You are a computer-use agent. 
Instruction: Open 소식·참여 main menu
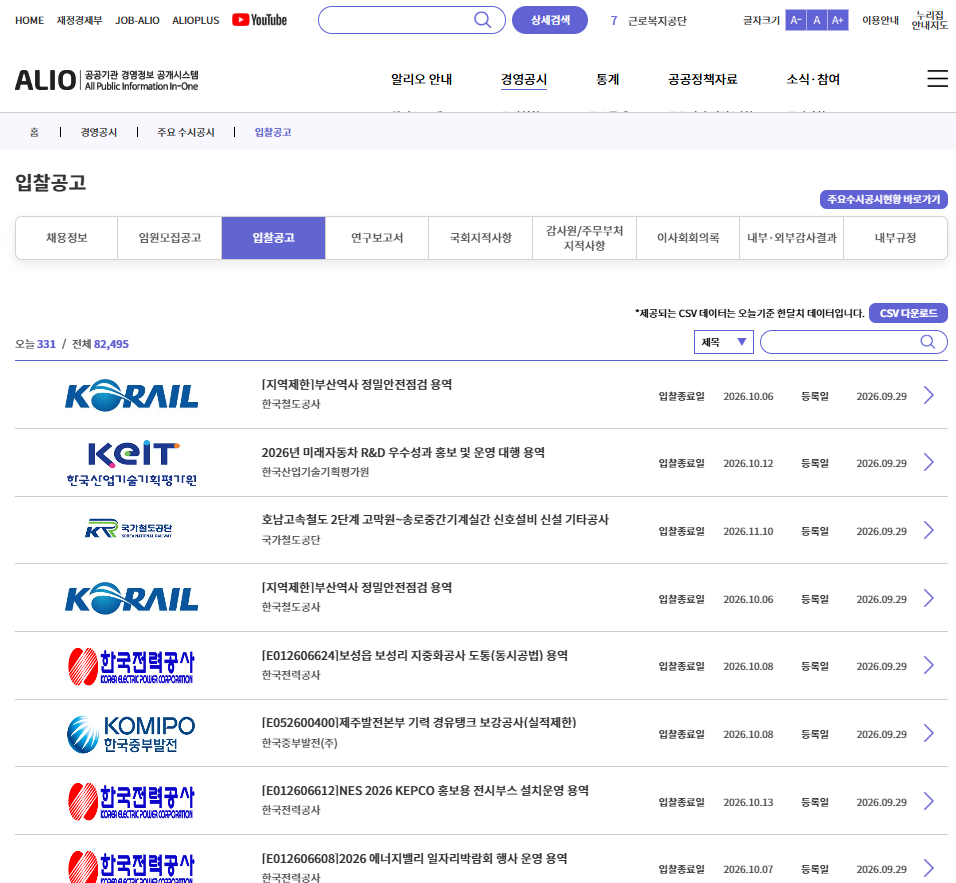pos(813,79)
